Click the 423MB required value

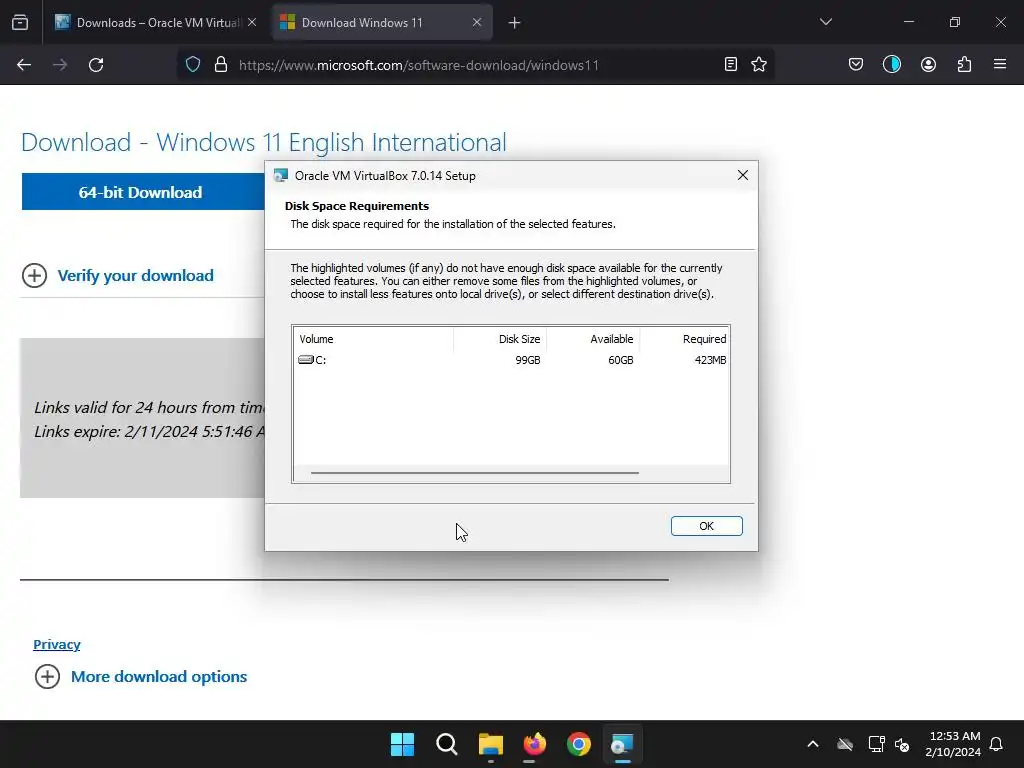point(711,360)
